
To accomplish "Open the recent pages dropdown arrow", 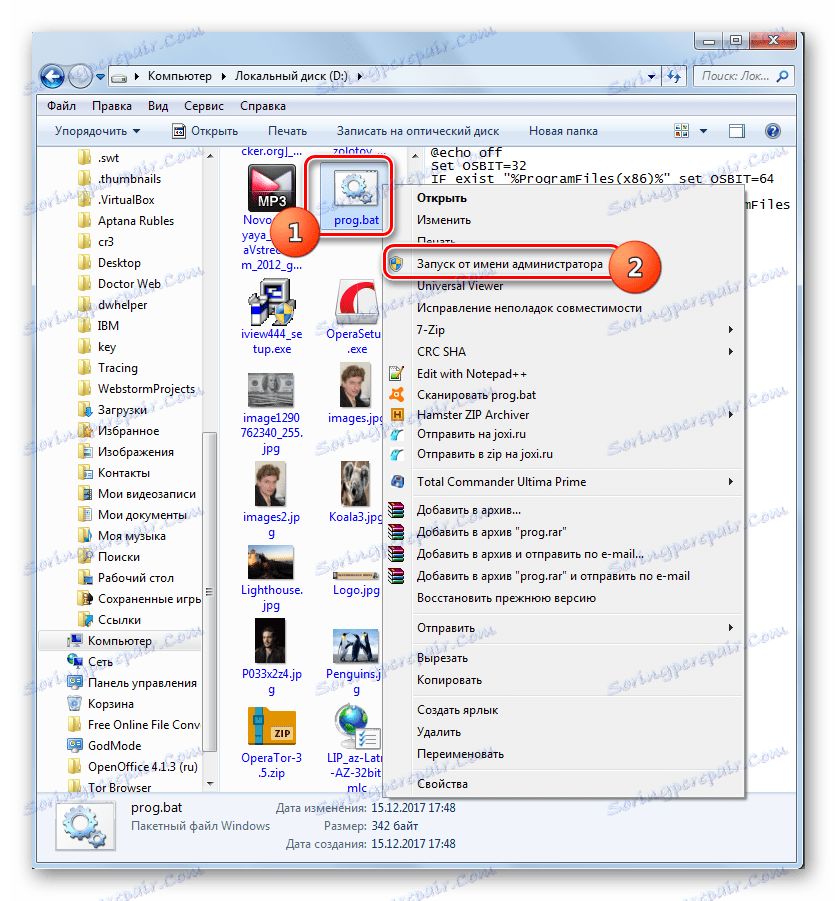I will click(x=101, y=76).
